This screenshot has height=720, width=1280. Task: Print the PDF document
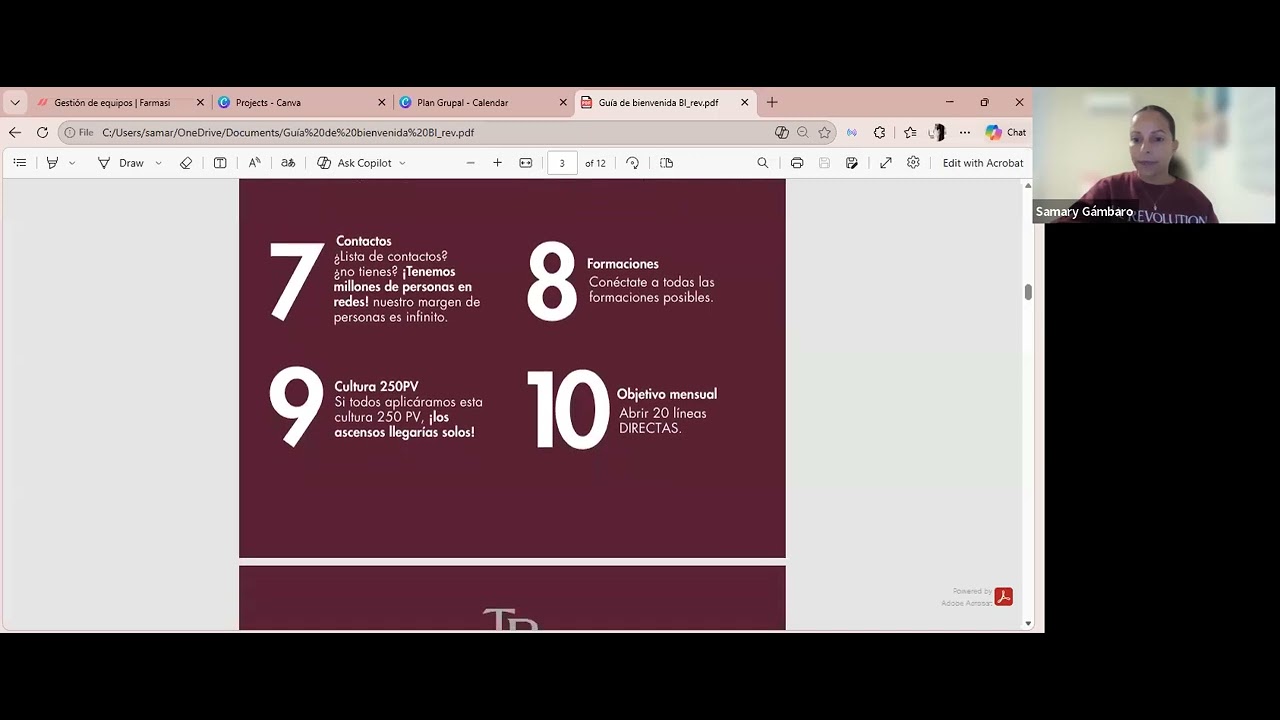pyautogui.click(x=797, y=163)
